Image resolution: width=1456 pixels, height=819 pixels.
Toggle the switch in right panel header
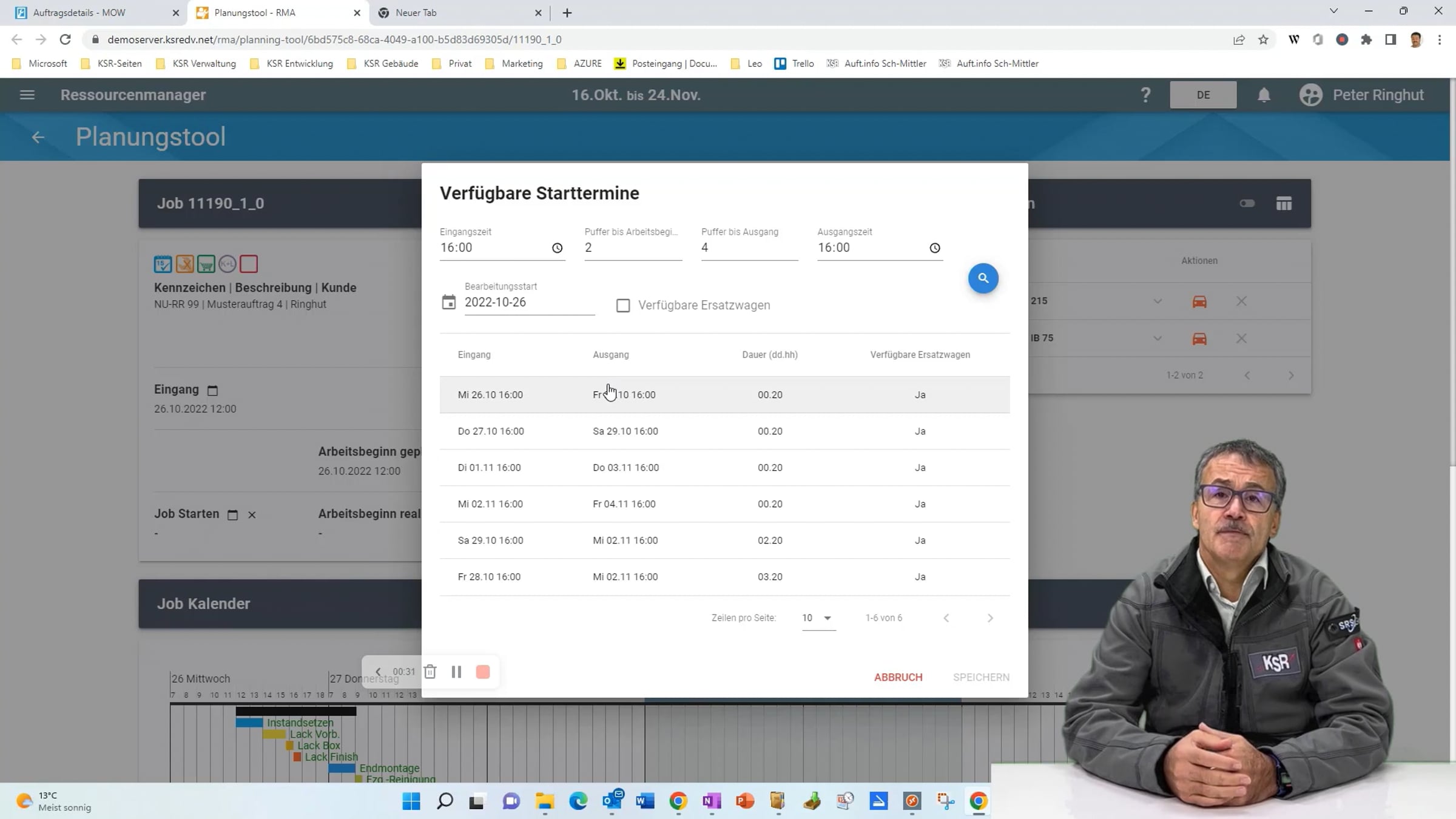1247,204
